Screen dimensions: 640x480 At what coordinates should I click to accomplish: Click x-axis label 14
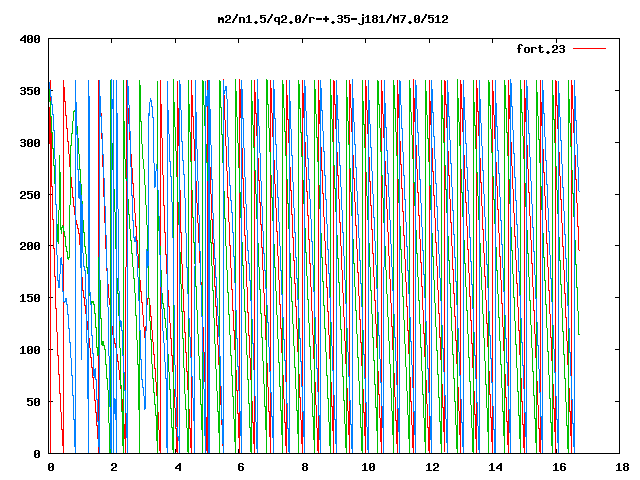pyautogui.click(x=496, y=467)
